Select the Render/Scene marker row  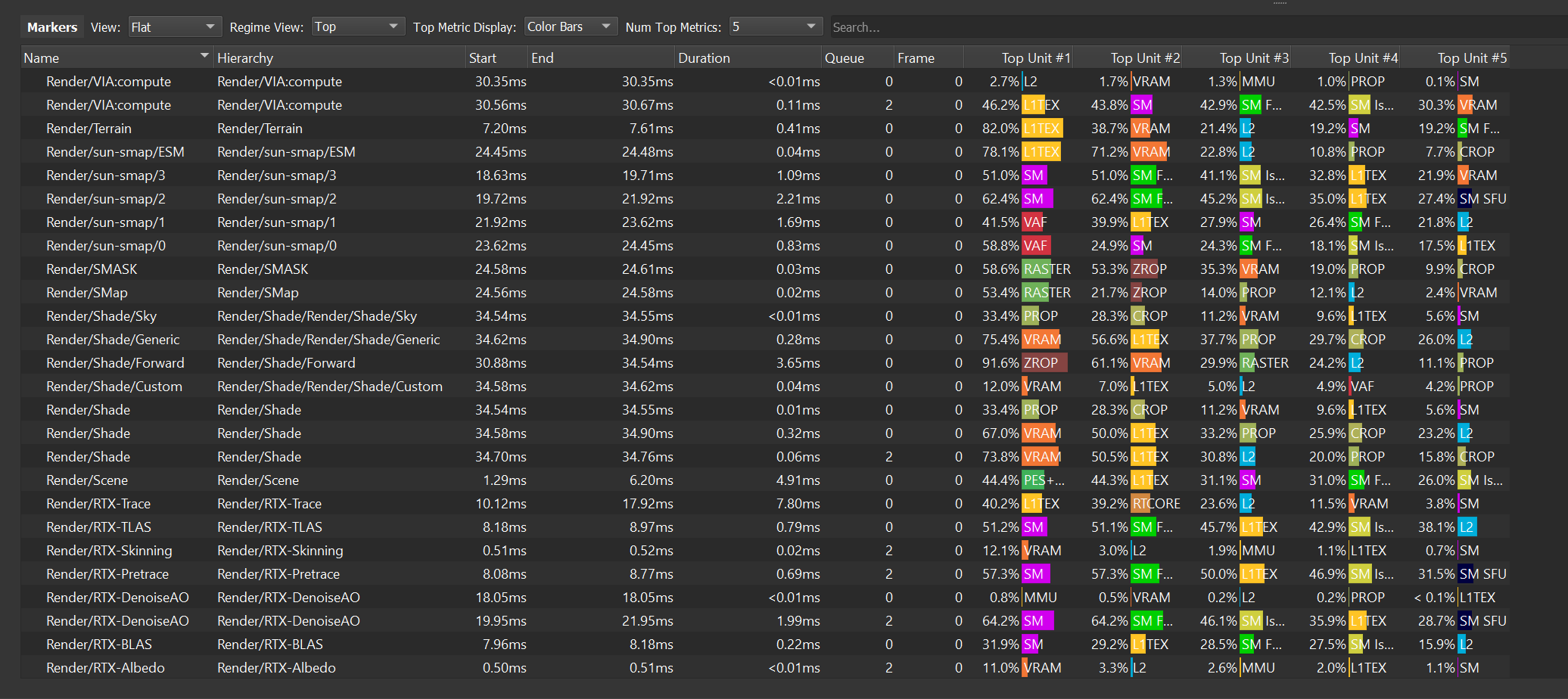coord(87,480)
